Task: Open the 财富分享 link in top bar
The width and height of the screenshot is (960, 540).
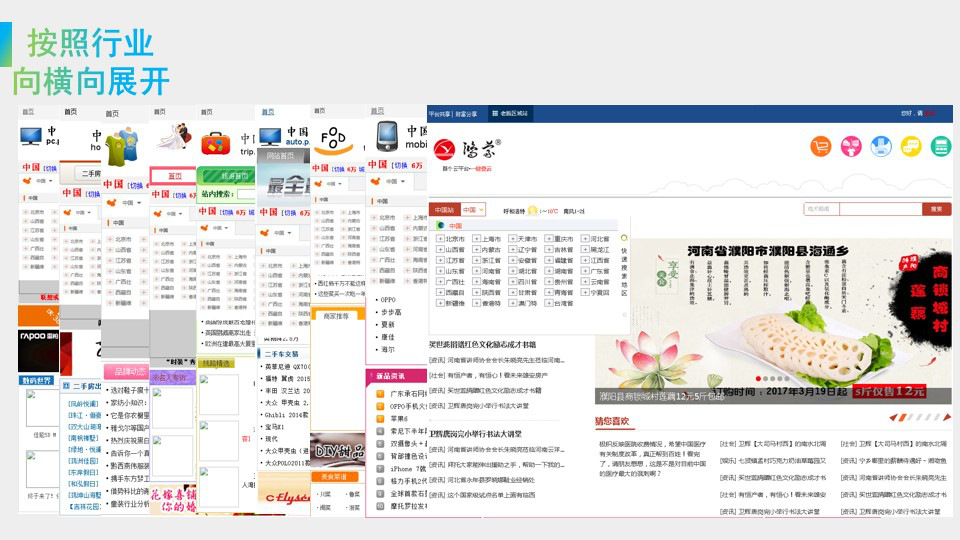Action: pyautogui.click(x=467, y=113)
